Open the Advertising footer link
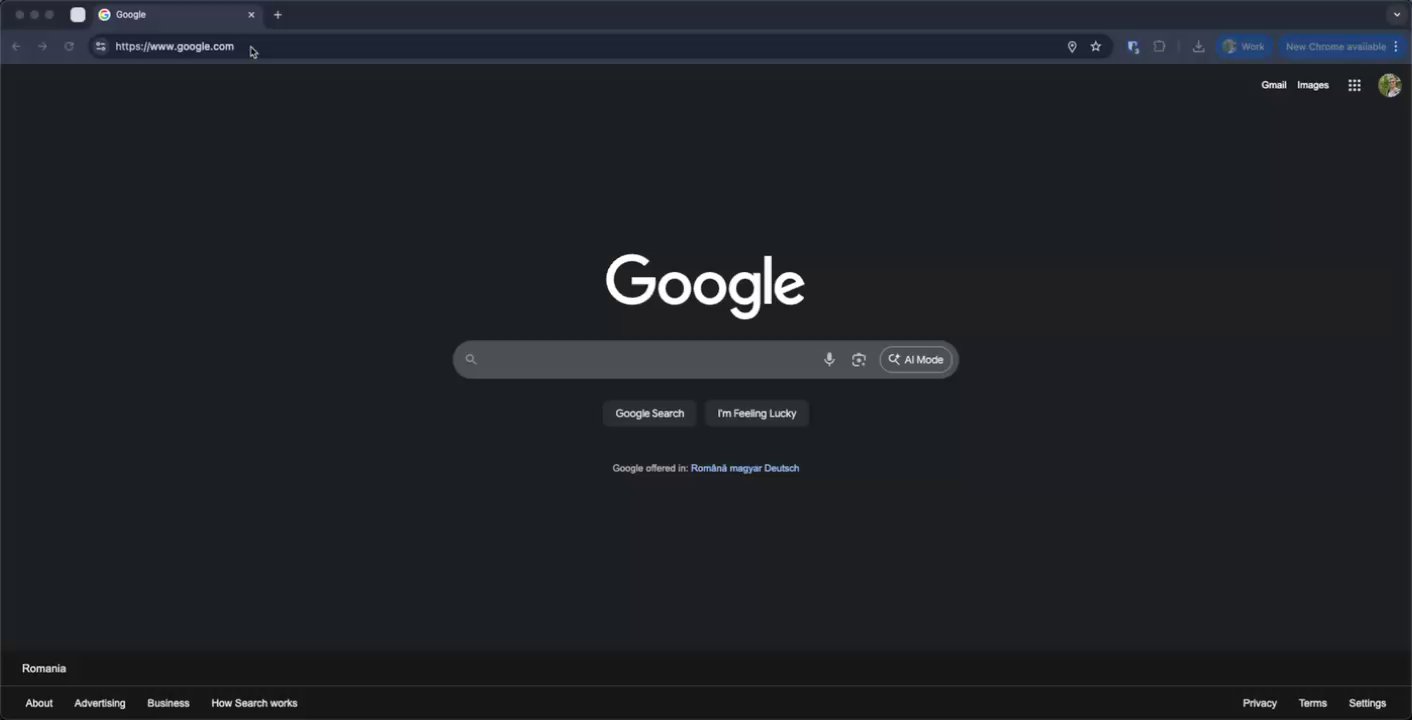Viewport: 1412px width, 720px height. coord(100,703)
